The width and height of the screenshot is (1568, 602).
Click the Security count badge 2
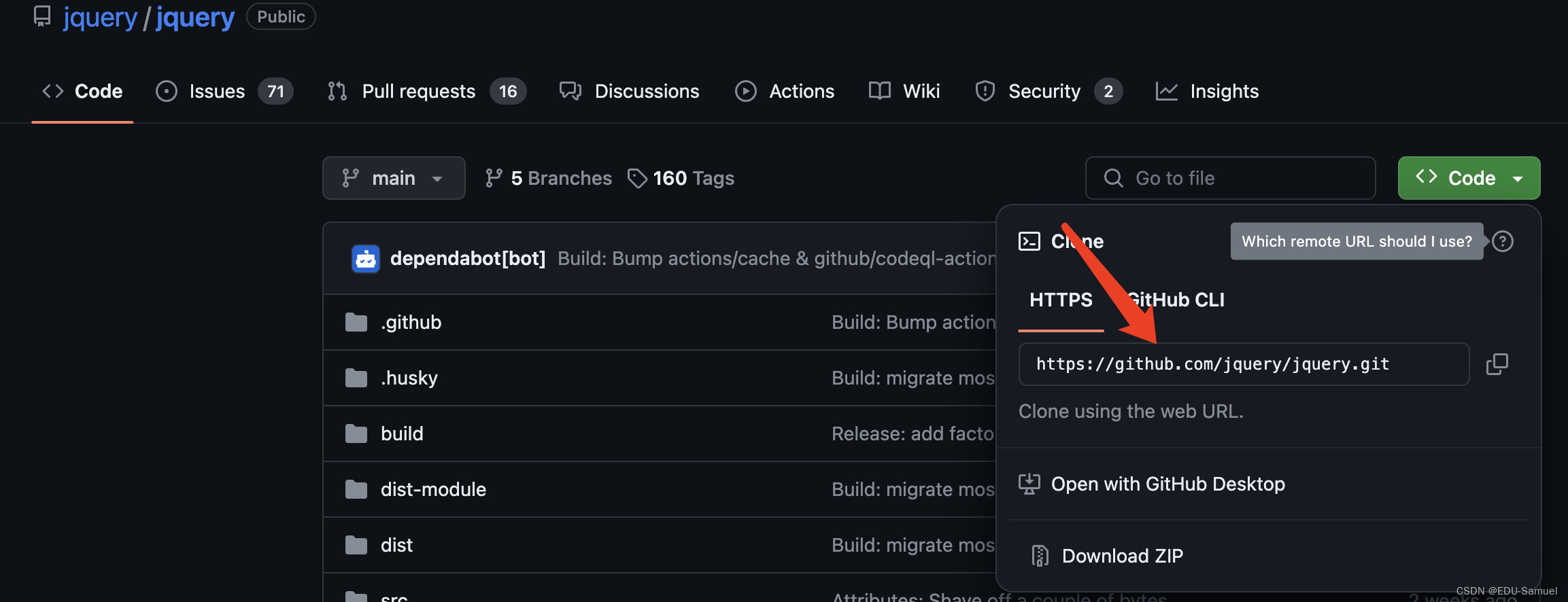tap(1108, 91)
